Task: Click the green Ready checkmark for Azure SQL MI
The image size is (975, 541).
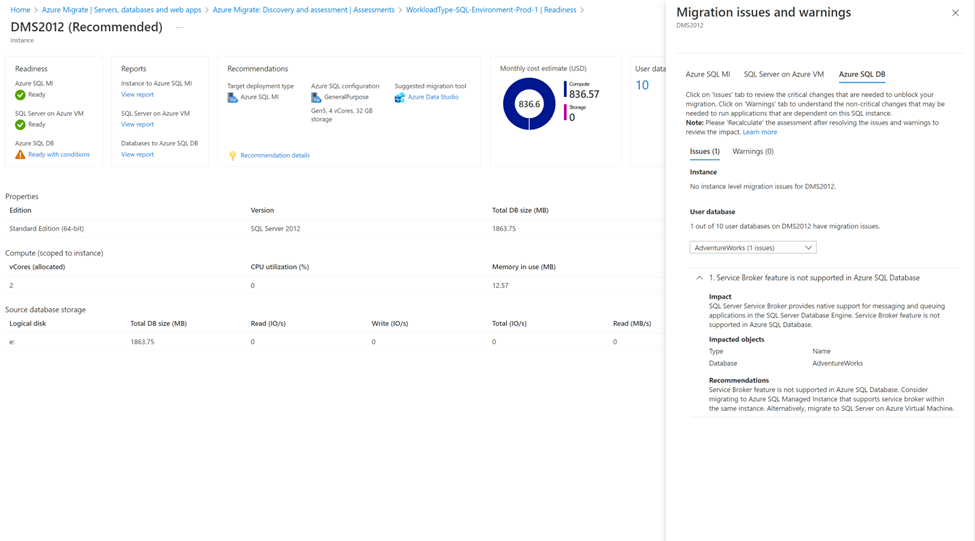Action: 20,95
